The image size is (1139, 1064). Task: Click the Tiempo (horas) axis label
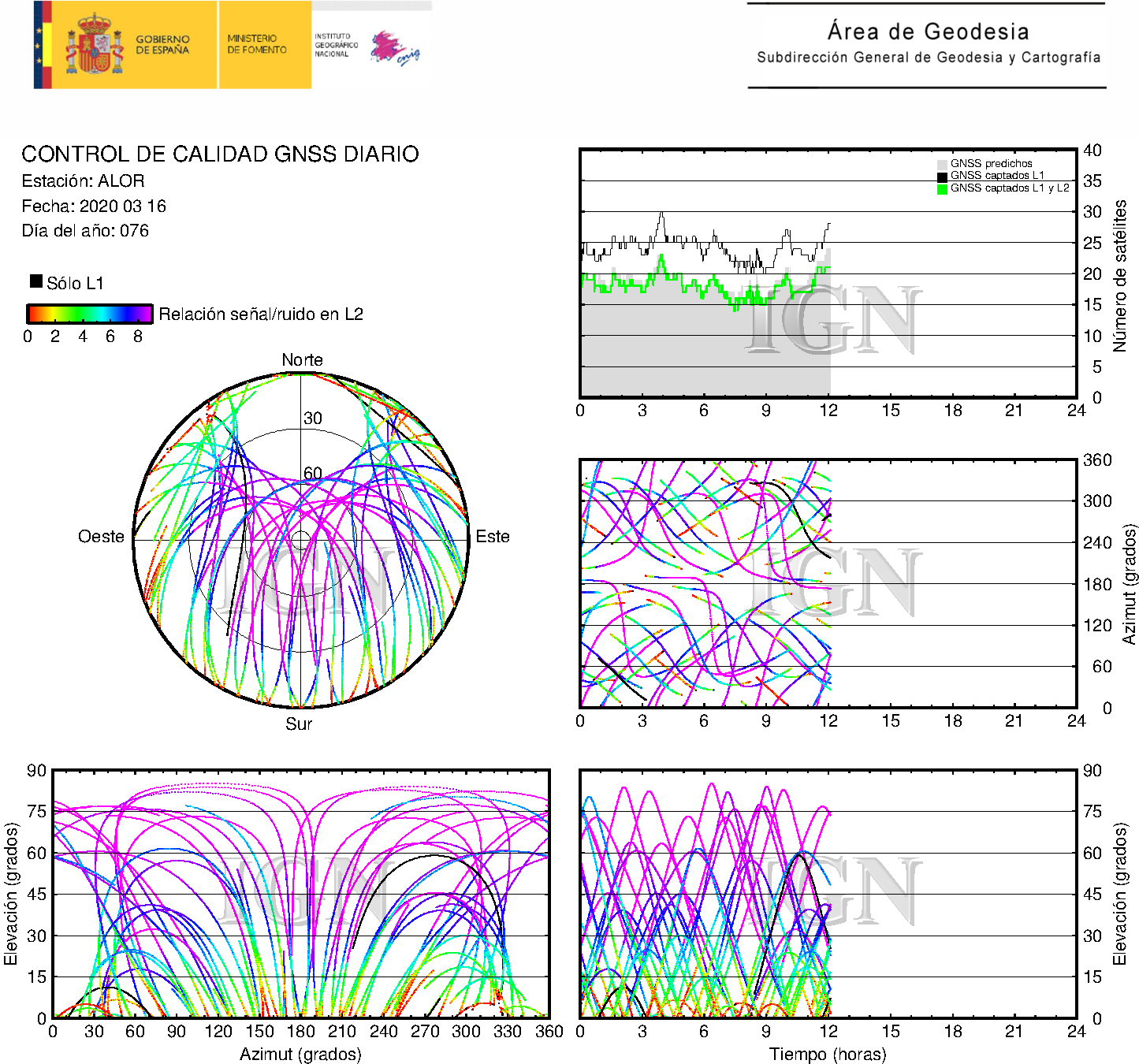(x=828, y=1054)
